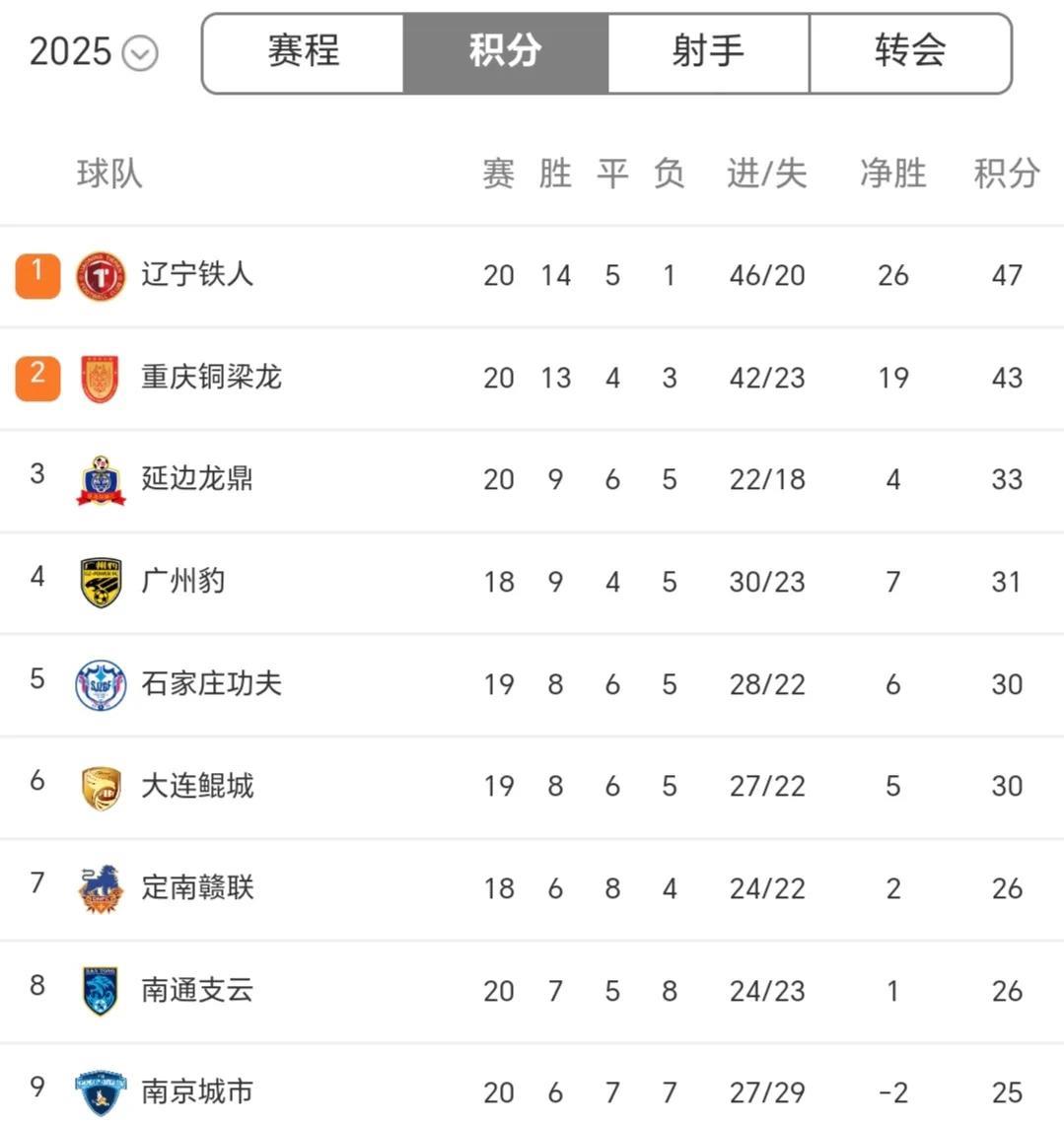
Task: Tap the Guangzhou Leopard black-yellow badge
Action: (101, 583)
